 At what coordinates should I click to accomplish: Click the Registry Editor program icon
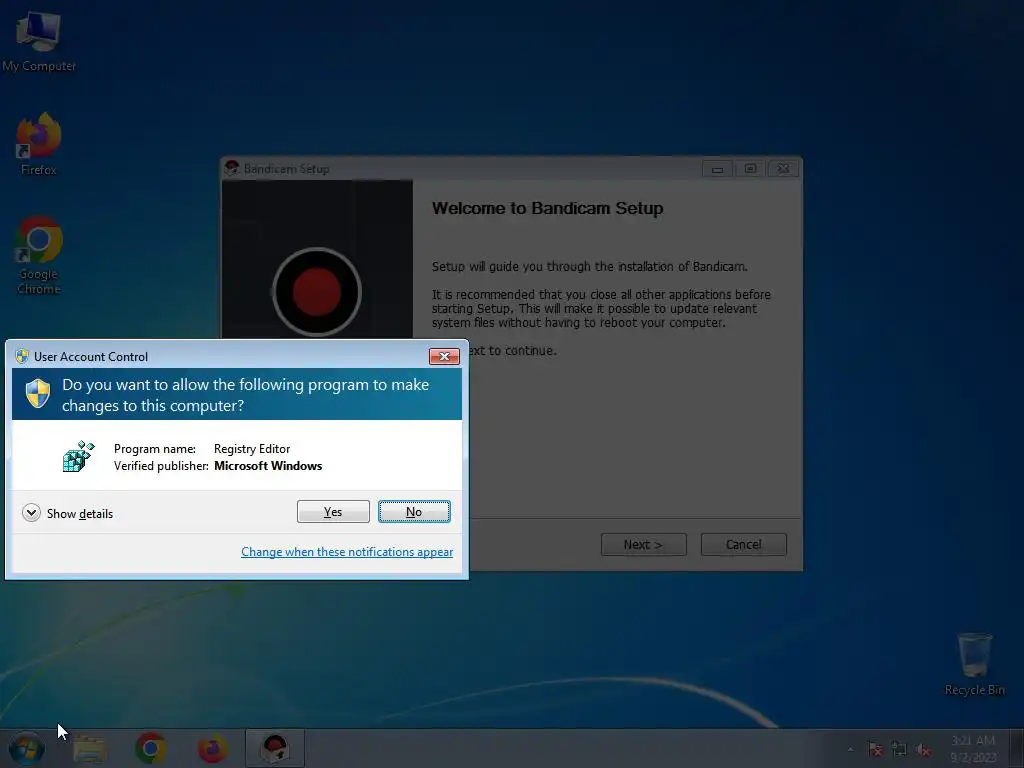78,456
